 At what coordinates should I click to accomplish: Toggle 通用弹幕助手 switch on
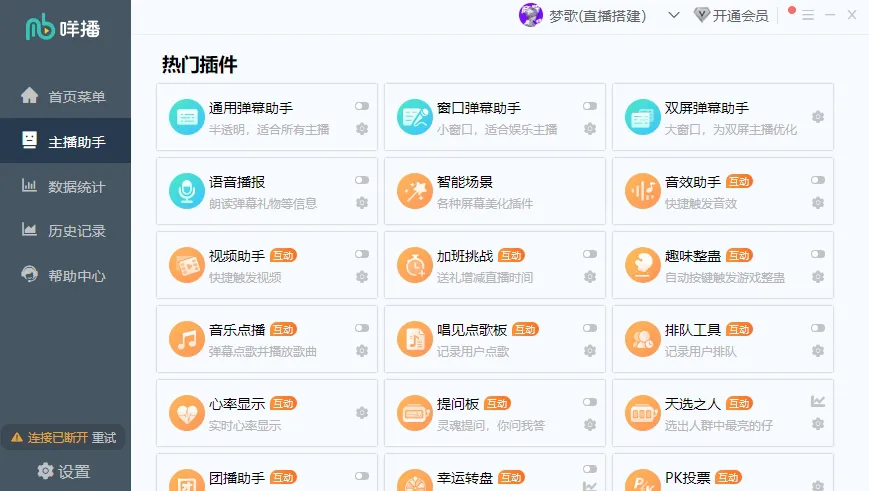coord(362,106)
